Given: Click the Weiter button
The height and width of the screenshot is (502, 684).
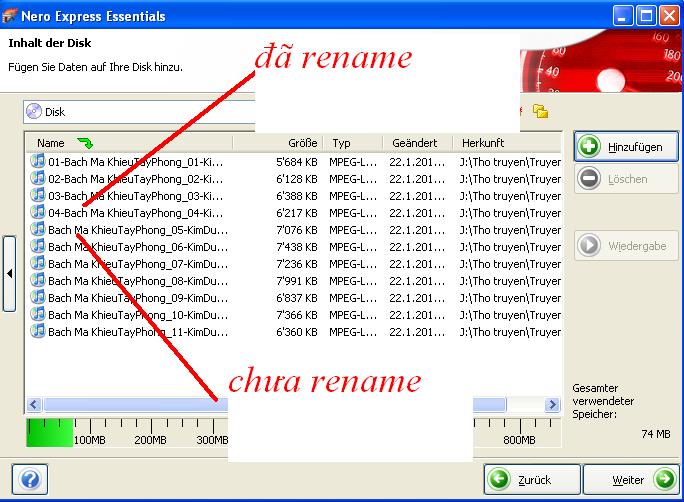Looking at the screenshot, I should [x=630, y=479].
